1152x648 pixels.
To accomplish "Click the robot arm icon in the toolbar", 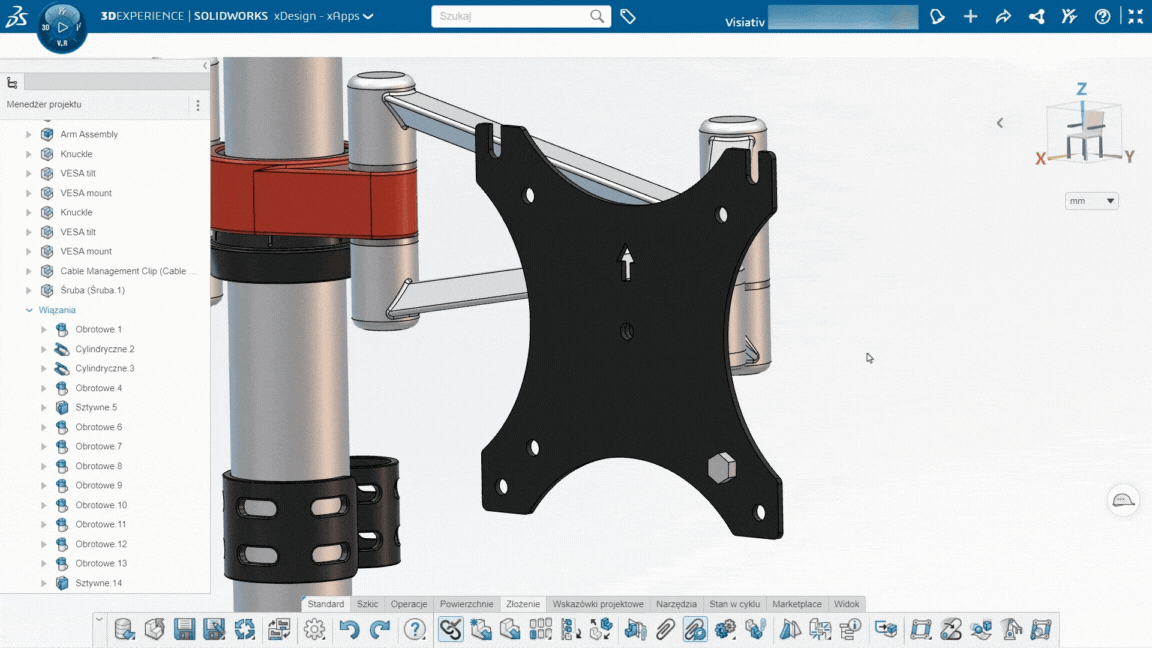I will pos(1011,630).
